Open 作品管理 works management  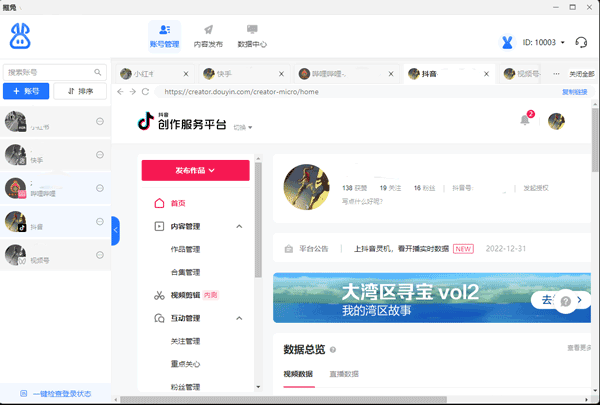pos(185,249)
